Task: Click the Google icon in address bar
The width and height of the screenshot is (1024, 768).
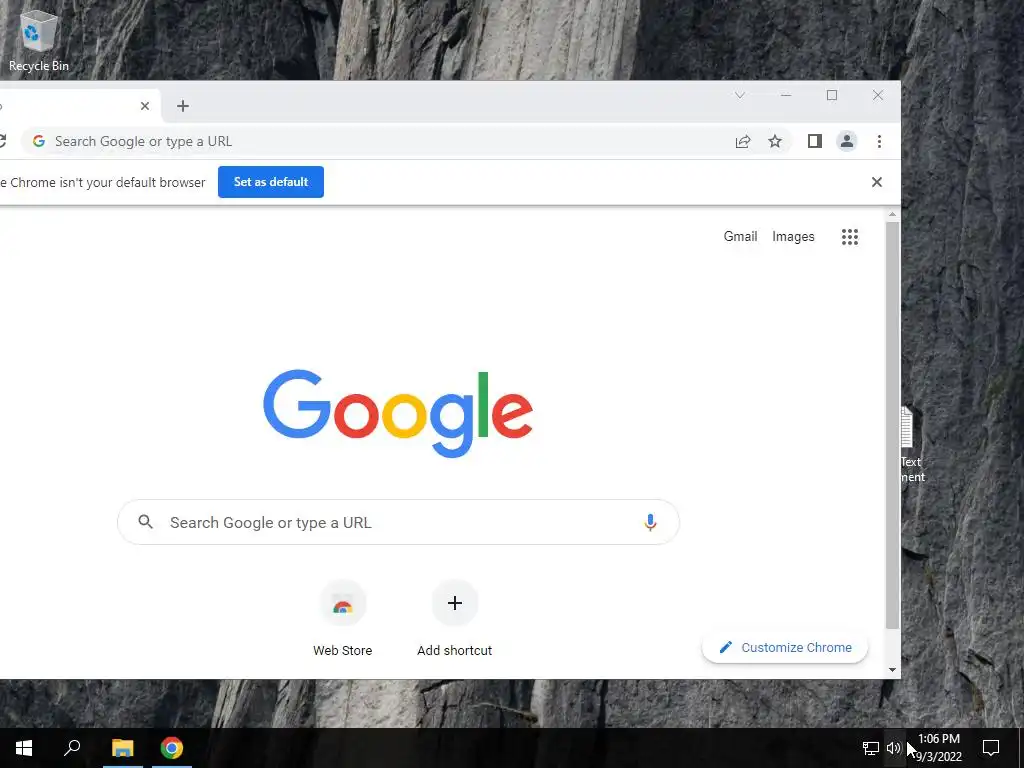Action: (39, 141)
